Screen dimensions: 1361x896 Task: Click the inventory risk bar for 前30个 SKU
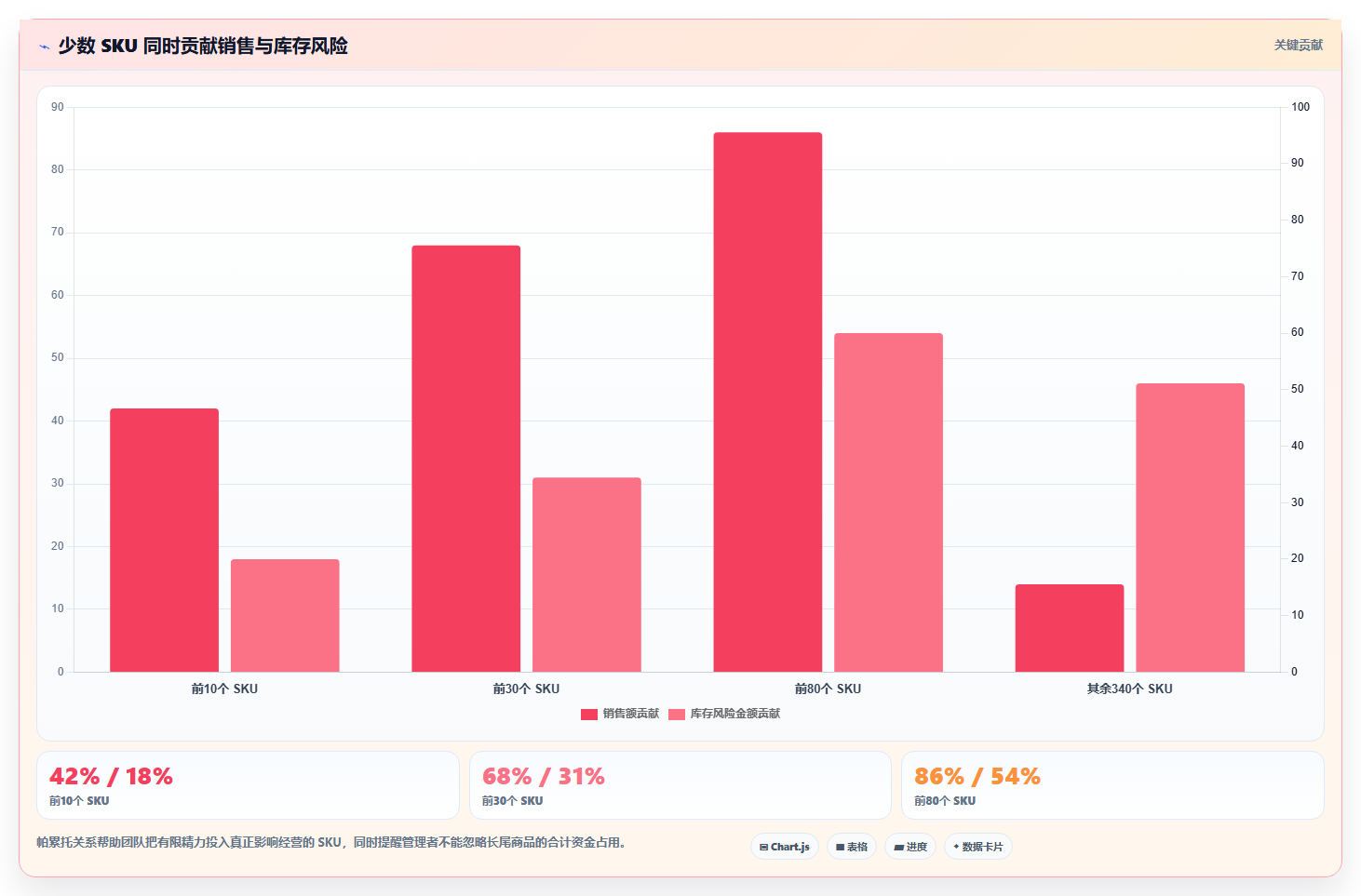coord(586,574)
